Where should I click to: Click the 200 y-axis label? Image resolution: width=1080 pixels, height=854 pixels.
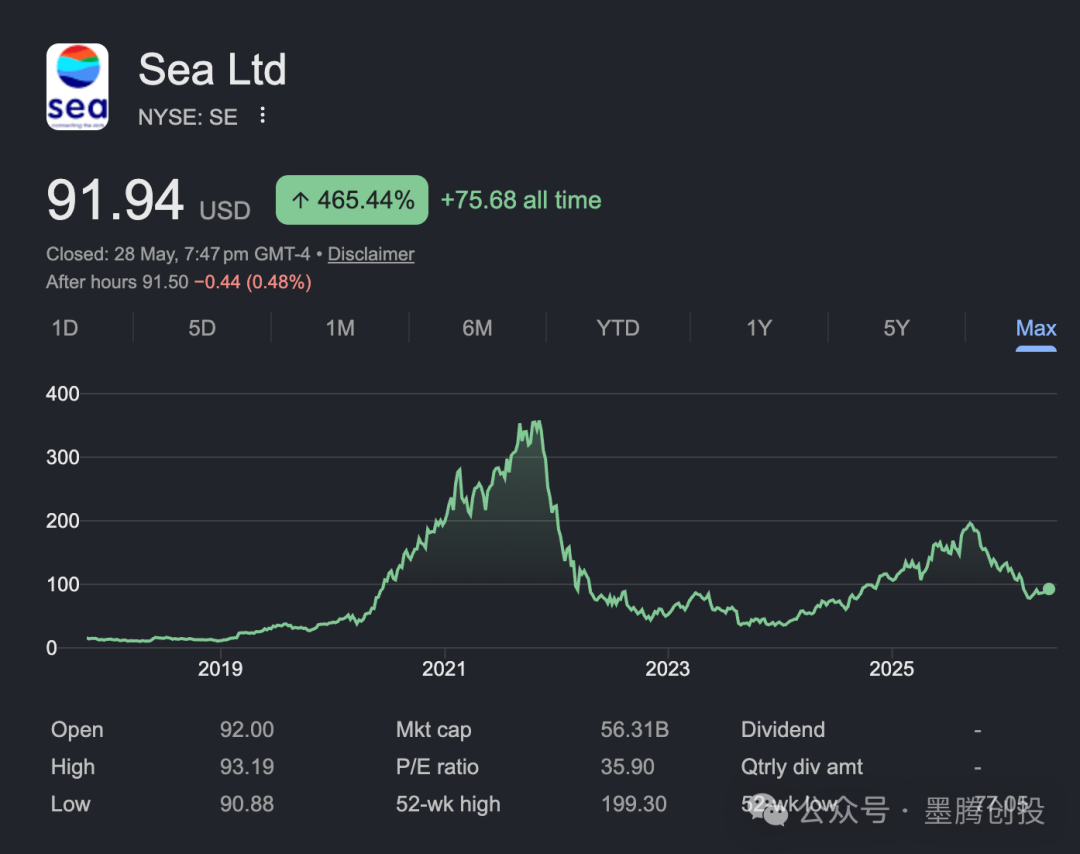[63, 521]
